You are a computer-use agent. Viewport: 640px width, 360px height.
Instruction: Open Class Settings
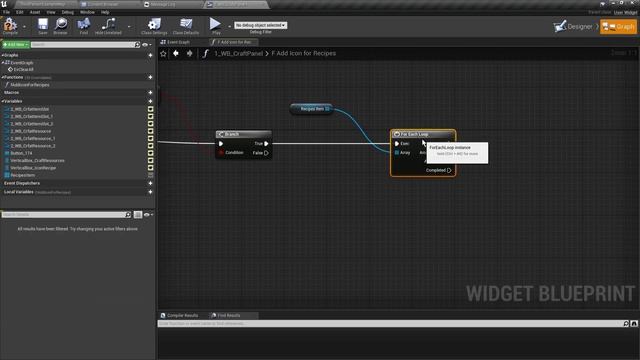(154, 26)
